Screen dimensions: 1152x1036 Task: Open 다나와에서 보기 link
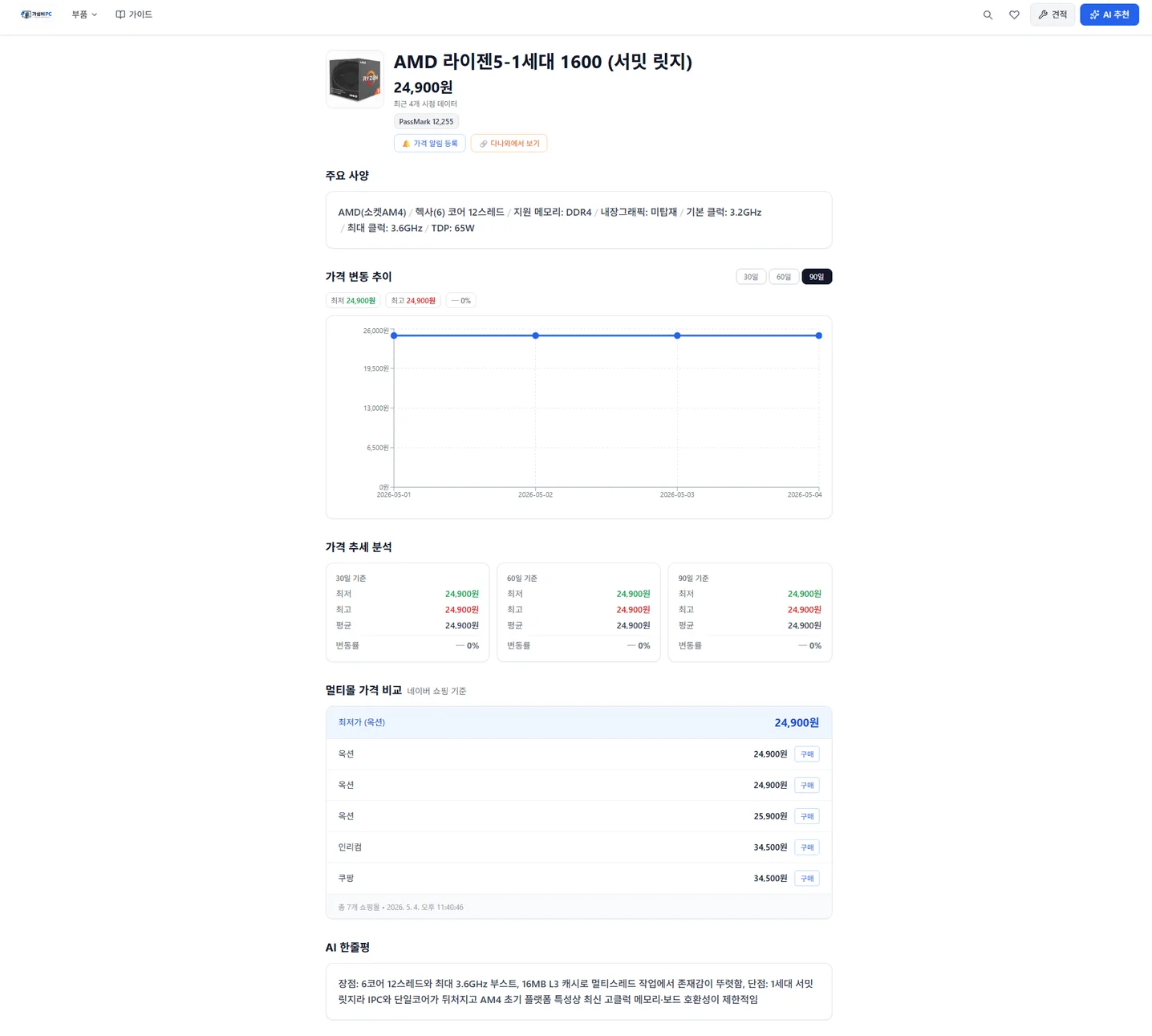tap(509, 144)
